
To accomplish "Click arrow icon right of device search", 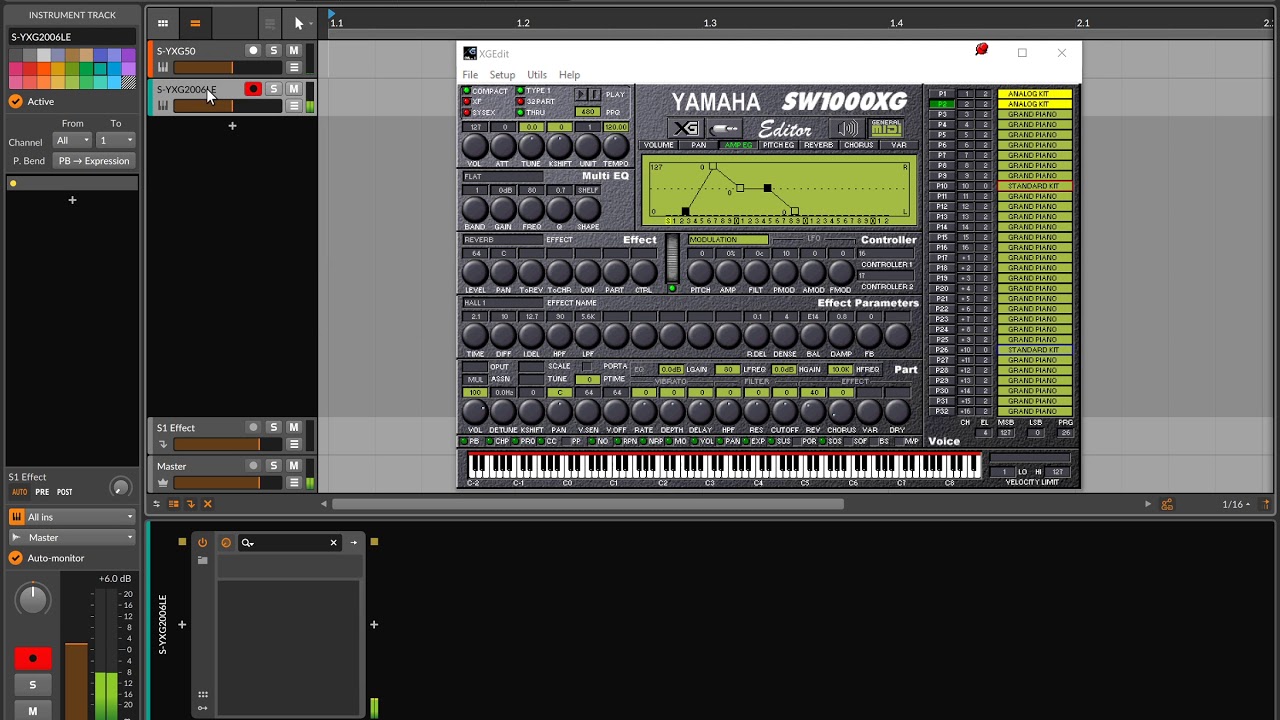I will [353, 543].
